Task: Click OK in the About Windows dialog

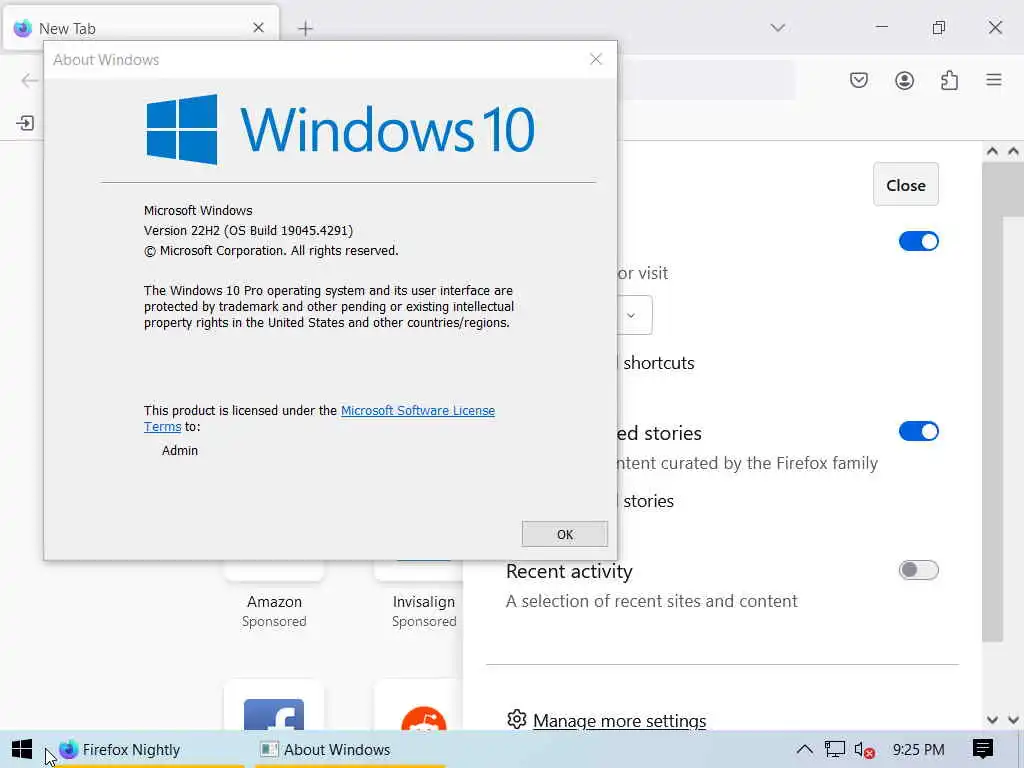Action: click(x=565, y=534)
